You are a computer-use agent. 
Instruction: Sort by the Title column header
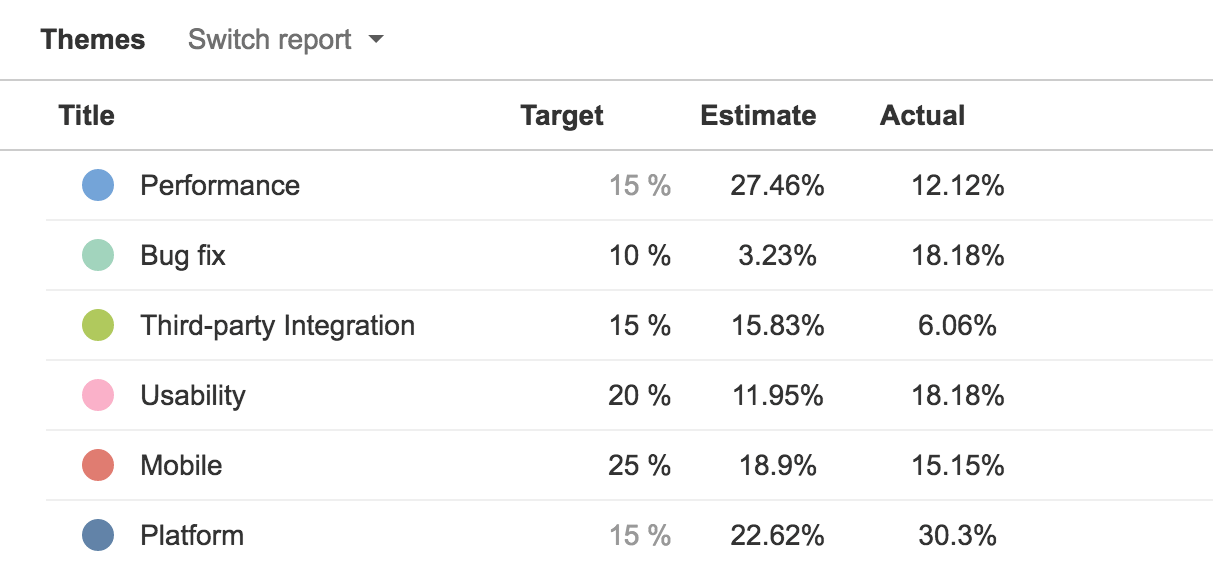(87, 115)
